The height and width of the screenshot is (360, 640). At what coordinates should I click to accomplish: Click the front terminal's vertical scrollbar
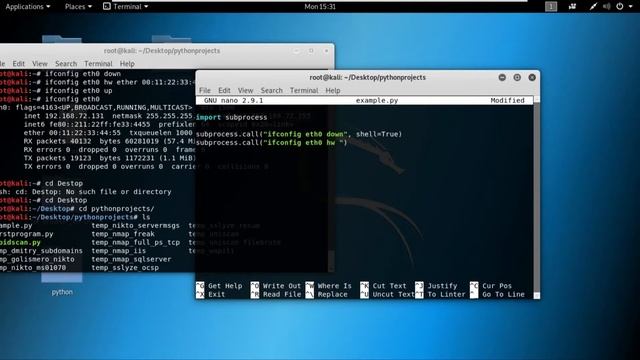[x=537, y=198]
